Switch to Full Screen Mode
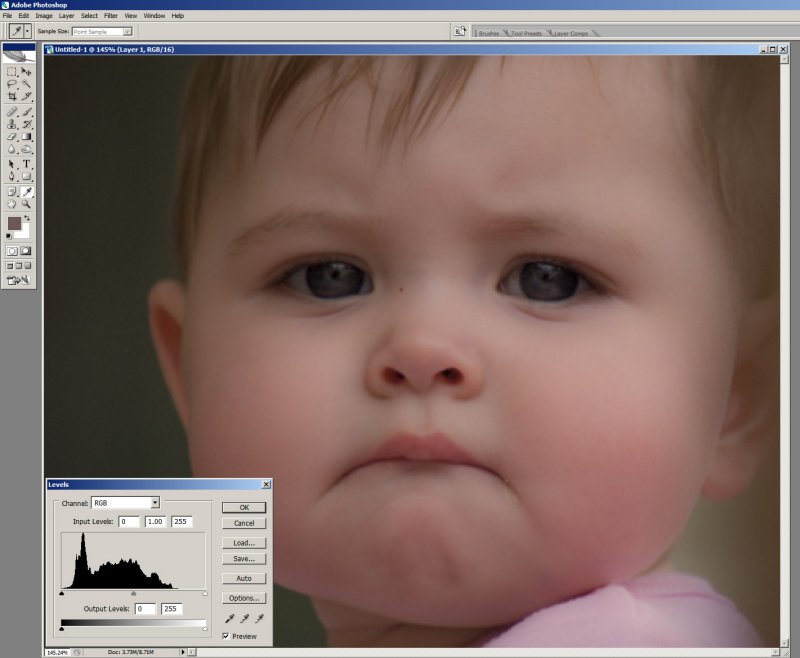The width and height of the screenshot is (800, 658). [28, 266]
